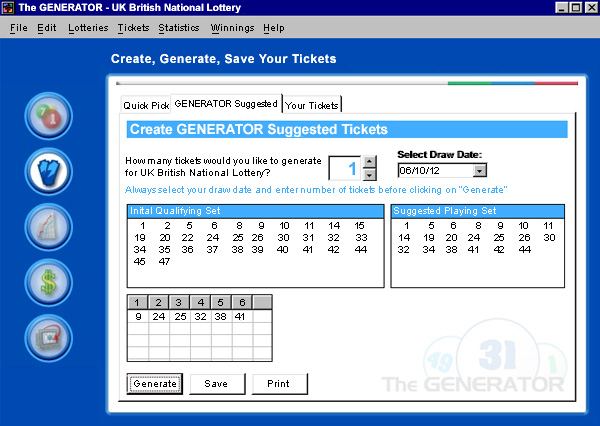Click column header 5 in ticket grid
Viewport: 600px width, 426px height.
[x=221, y=302]
